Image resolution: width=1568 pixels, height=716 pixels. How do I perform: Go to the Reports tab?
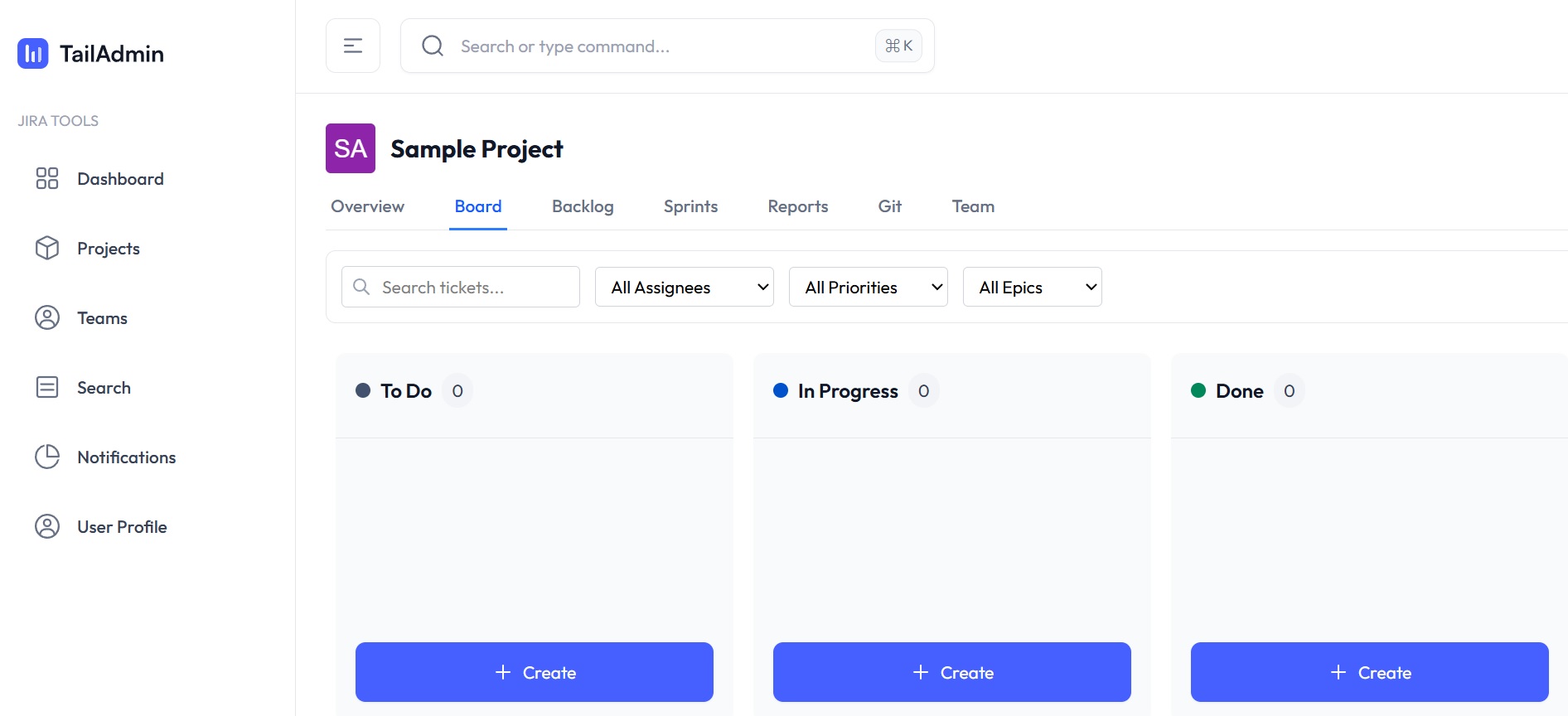click(x=797, y=206)
